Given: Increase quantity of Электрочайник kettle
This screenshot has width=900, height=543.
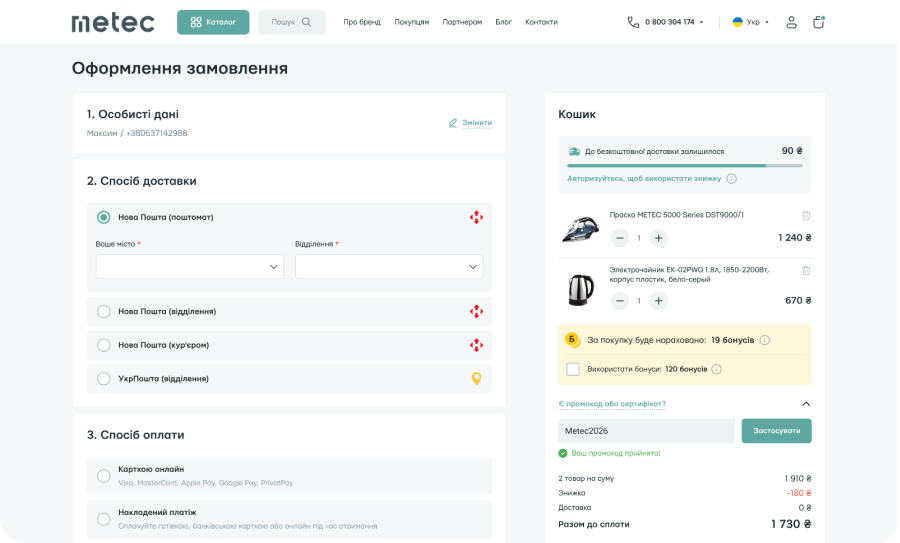Looking at the screenshot, I should pos(658,300).
